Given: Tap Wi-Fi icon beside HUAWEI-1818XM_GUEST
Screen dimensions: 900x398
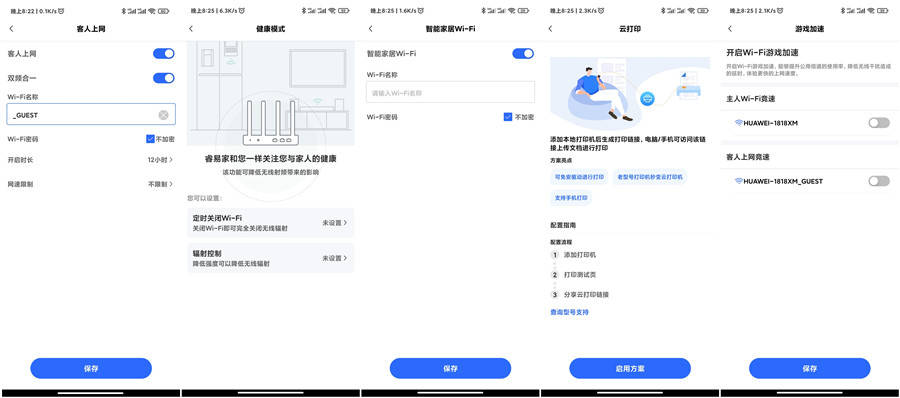Looking at the screenshot, I should pyautogui.click(x=739, y=181).
